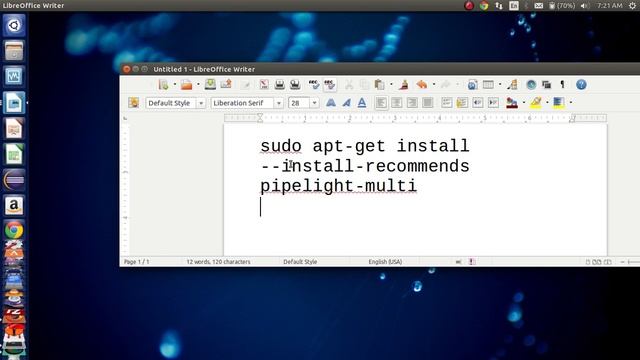Open Page Preview icon
640x360 pixels.
[x=295, y=84]
